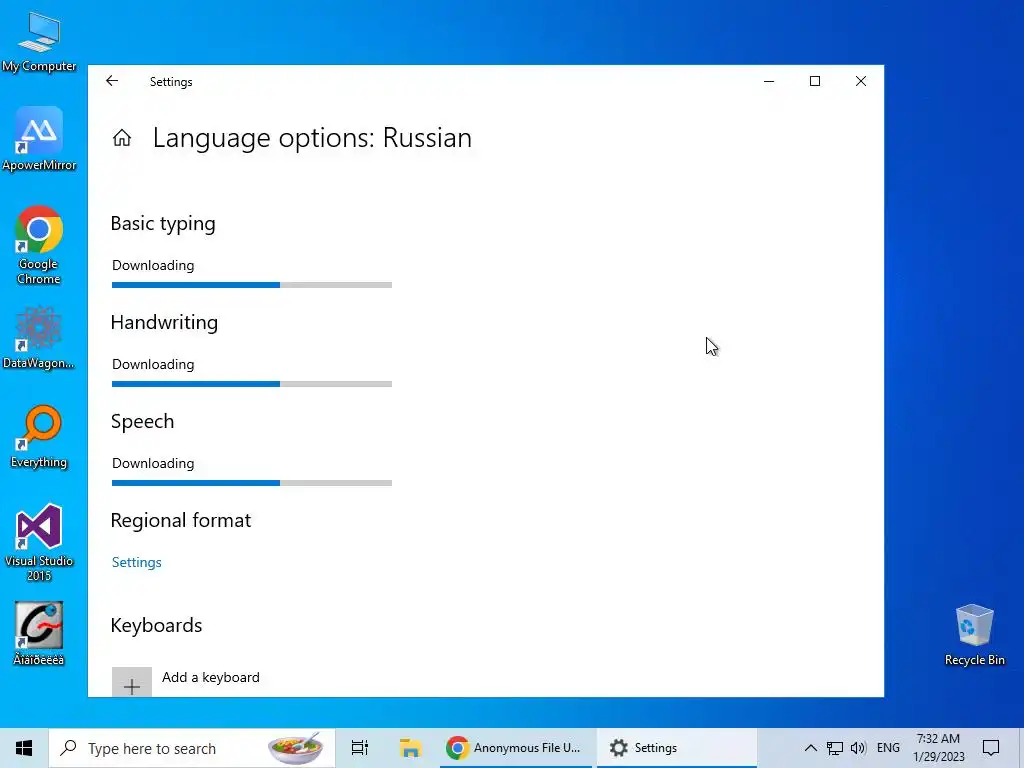
Task: Open the Windows Start menu
Action: (x=24, y=748)
